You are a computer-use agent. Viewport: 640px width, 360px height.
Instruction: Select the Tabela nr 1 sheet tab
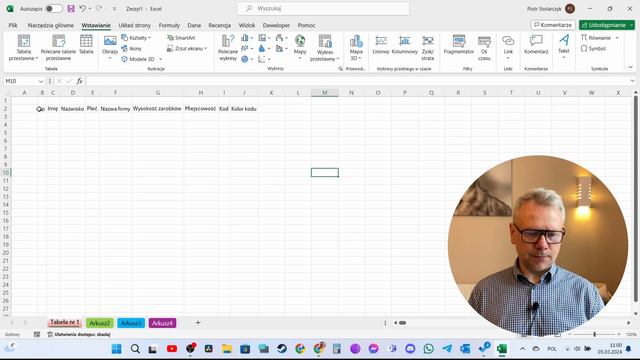tap(64, 322)
